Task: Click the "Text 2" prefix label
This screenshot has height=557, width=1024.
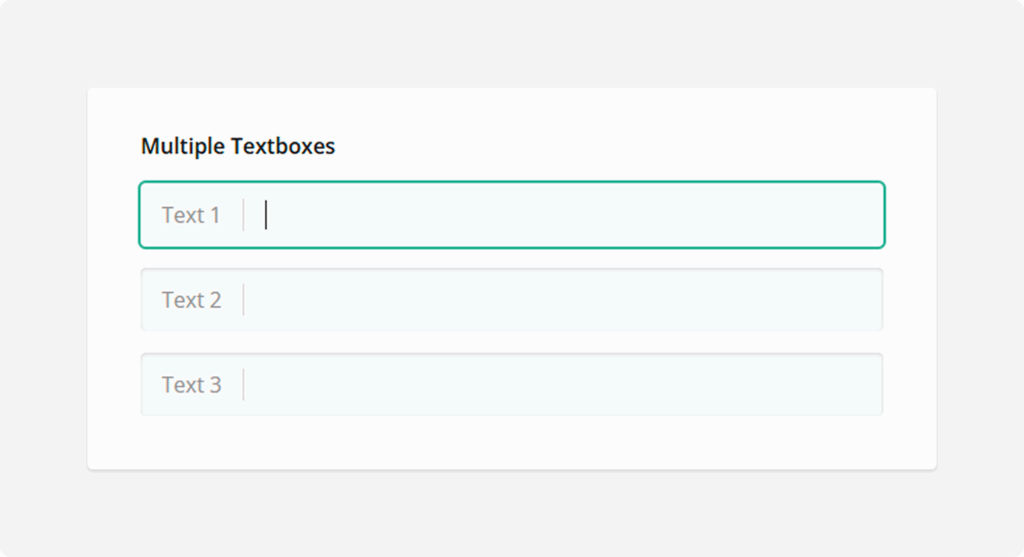Action: [191, 300]
